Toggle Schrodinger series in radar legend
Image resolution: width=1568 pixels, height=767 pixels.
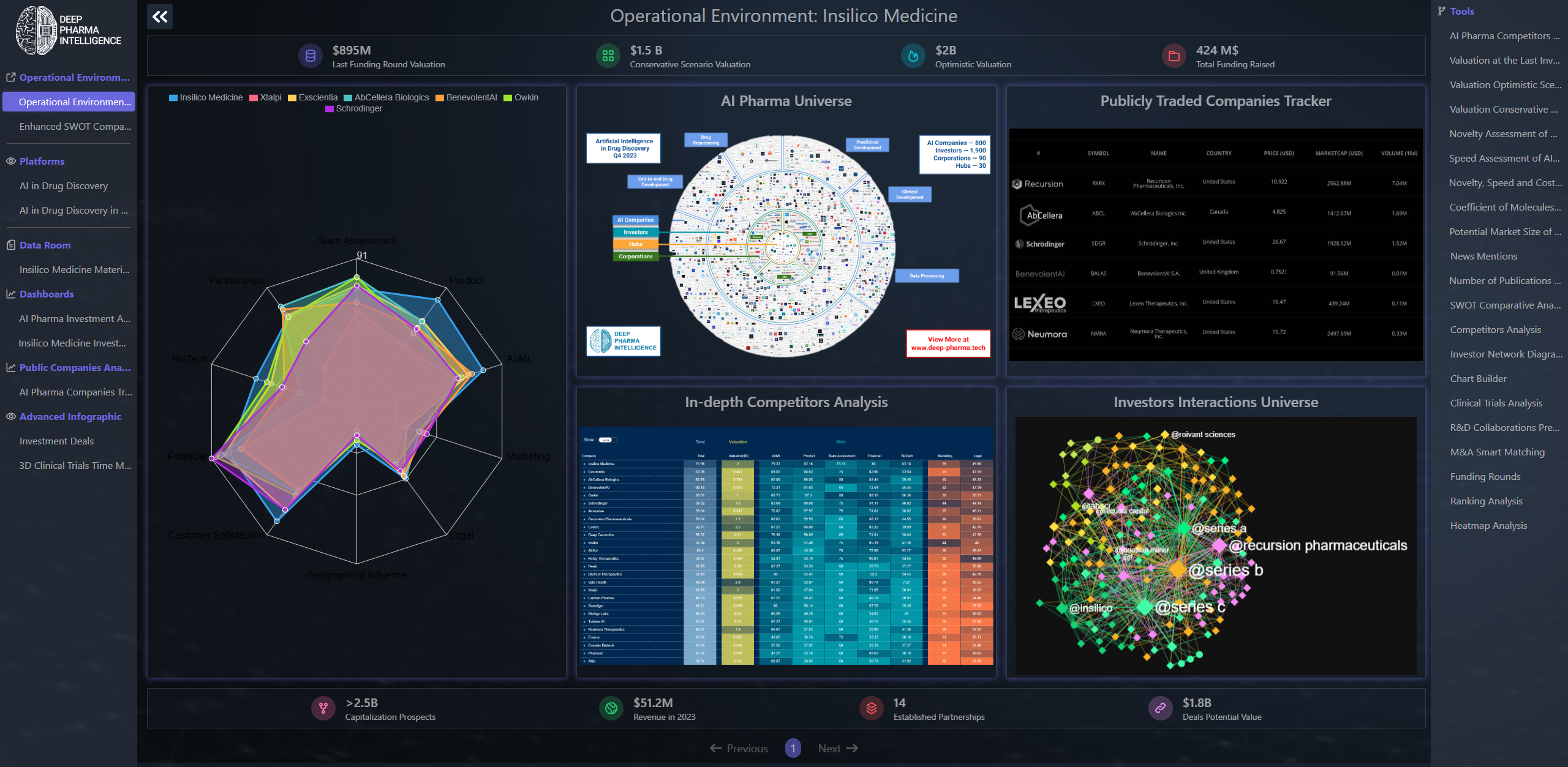pyautogui.click(x=353, y=108)
